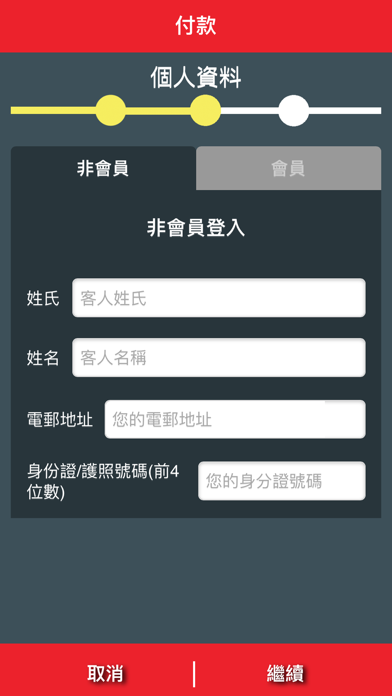Viewport: 392px width, 696px height.
Task: Focus the 客人名稱 name input field
Action: click(x=219, y=357)
